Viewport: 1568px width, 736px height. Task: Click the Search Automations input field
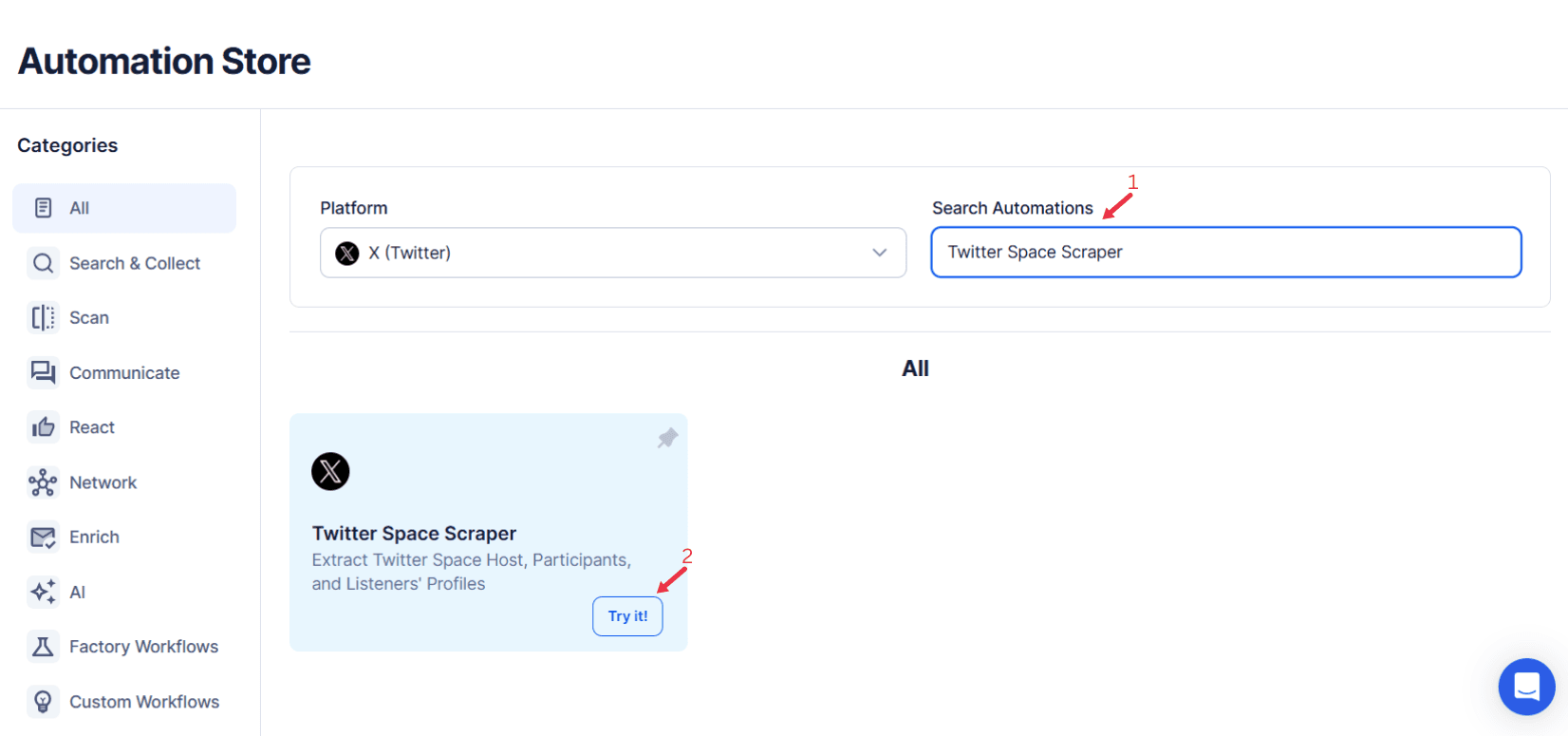pyautogui.click(x=1225, y=252)
